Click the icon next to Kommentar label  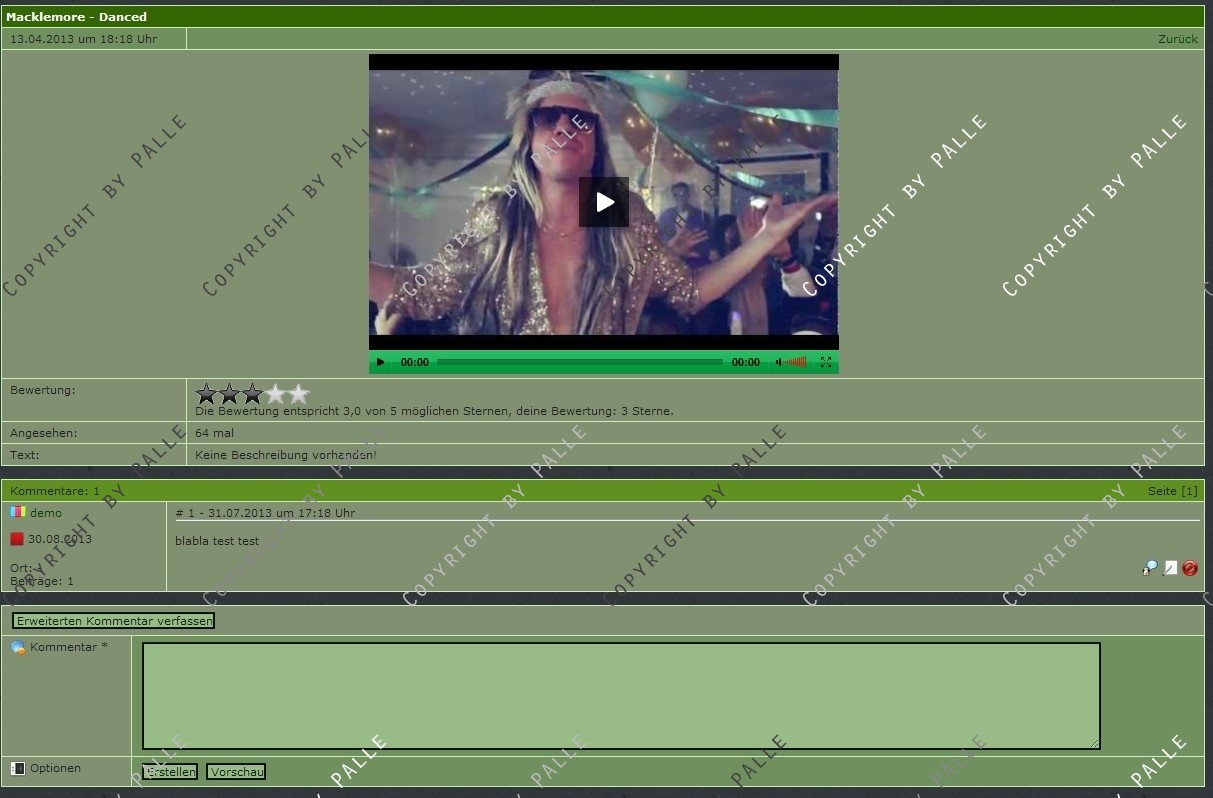[18, 648]
